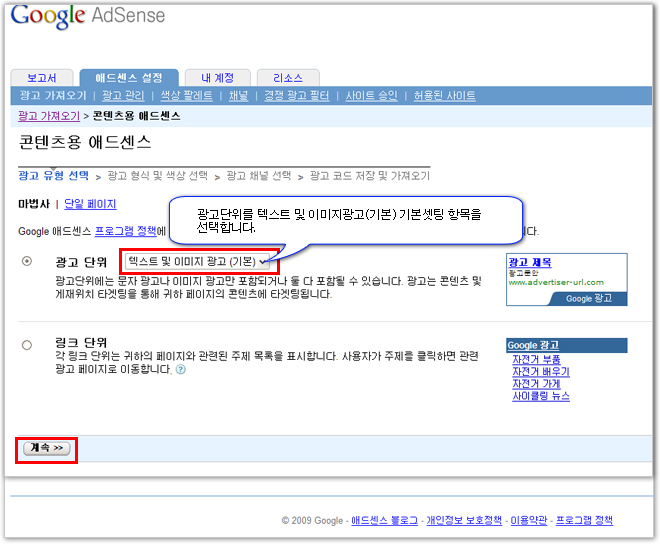The image size is (660, 544).
Task: Click the 광고 제목 sample ad link
Action: pyautogui.click(x=530, y=262)
